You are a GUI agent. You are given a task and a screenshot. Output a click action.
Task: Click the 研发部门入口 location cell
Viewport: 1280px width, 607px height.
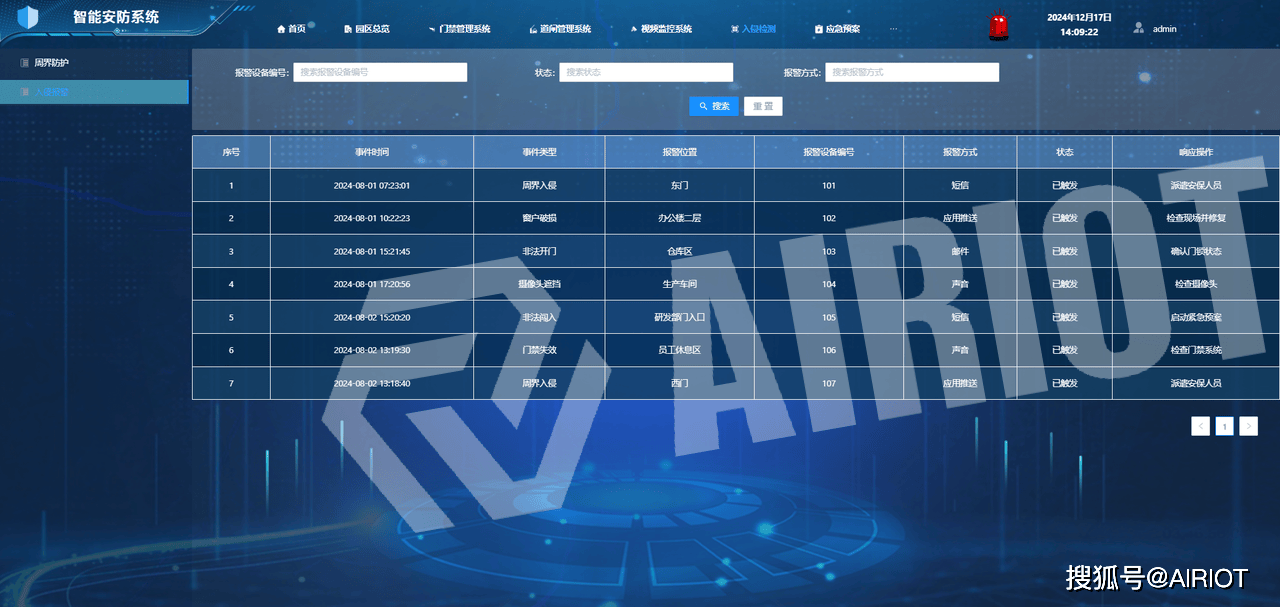(680, 317)
